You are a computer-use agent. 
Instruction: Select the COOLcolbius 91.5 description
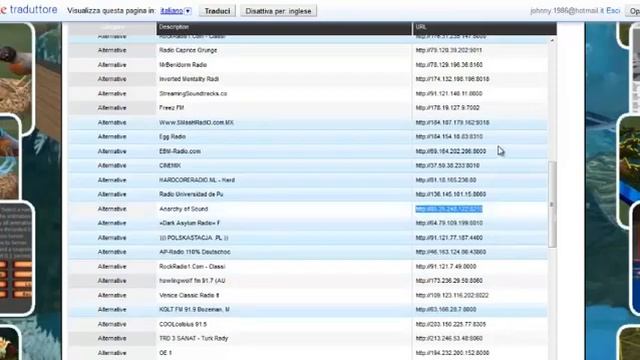coord(183,324)
